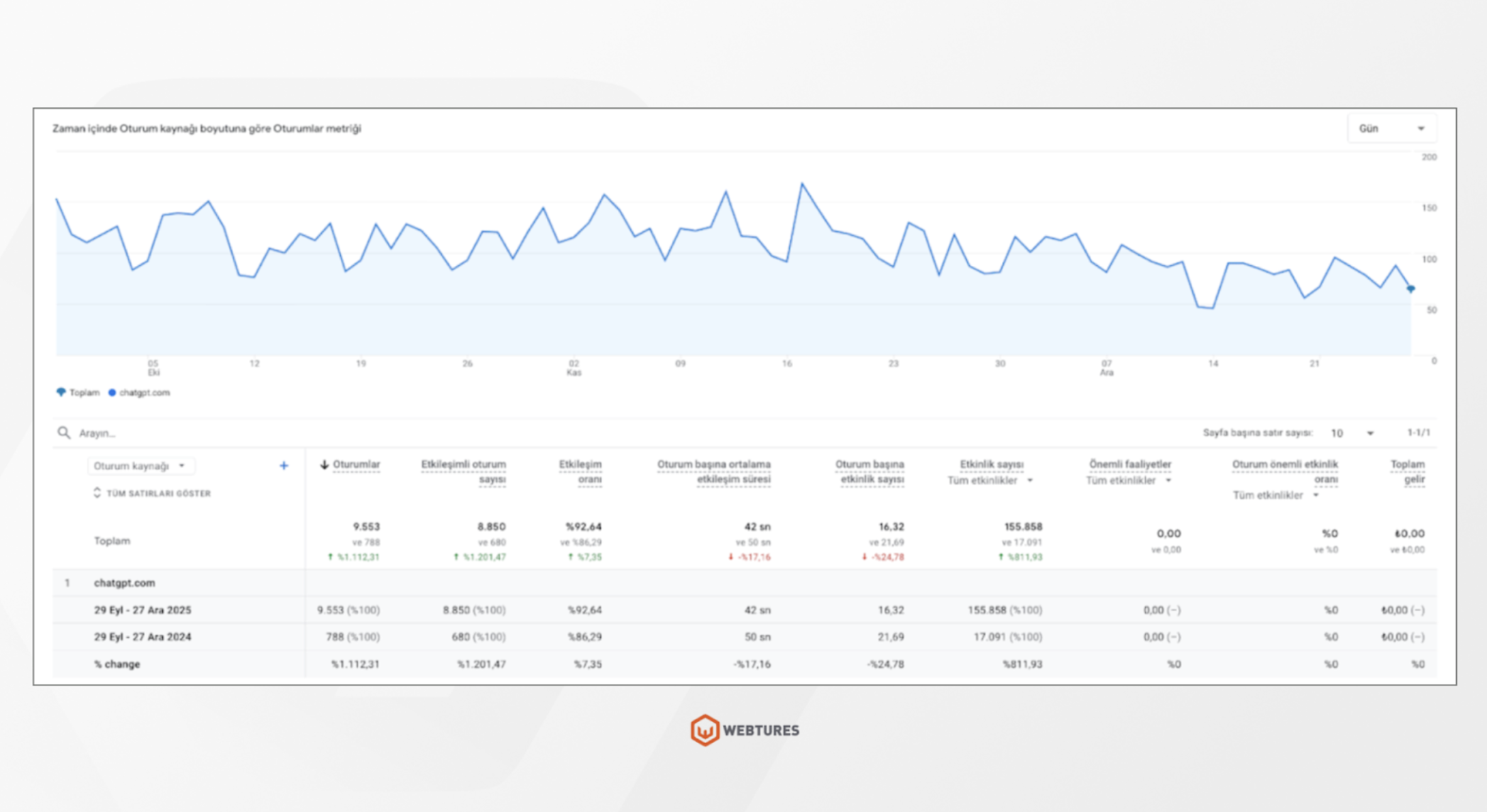Click the search magnifier icon

(x=63, y=432)
